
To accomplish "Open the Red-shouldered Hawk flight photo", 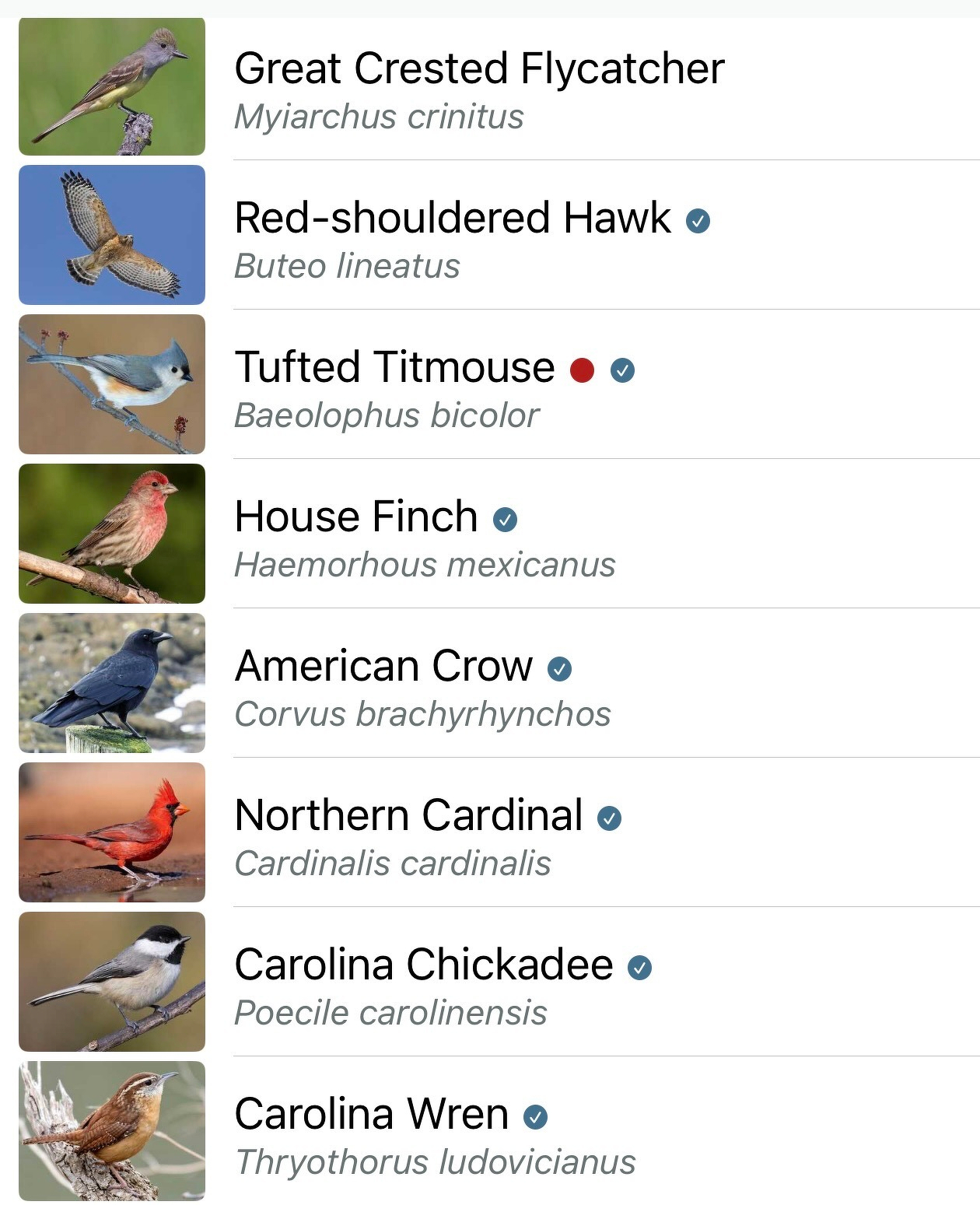I will tap(112, 235).
